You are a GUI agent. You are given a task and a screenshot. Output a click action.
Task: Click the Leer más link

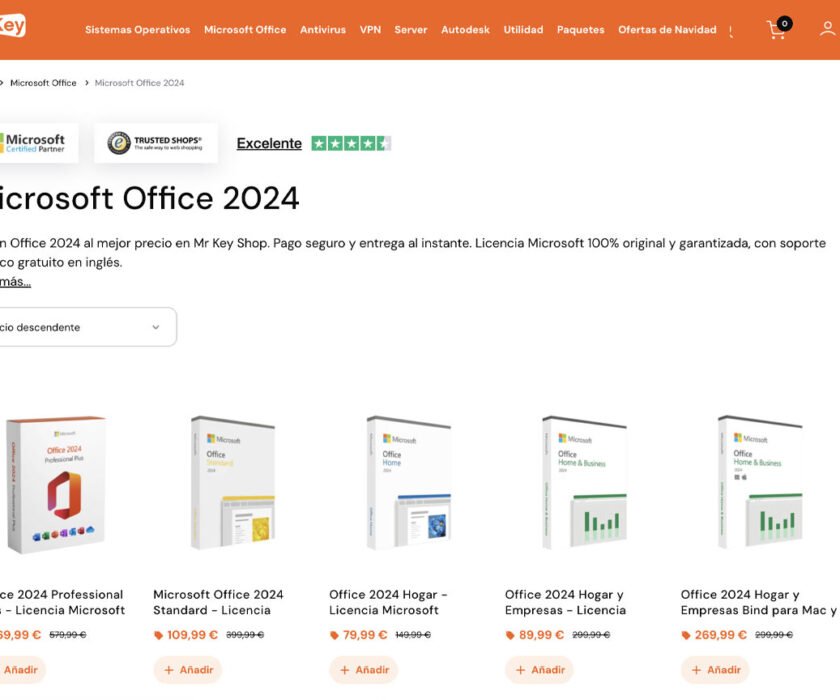pos(14,281)
